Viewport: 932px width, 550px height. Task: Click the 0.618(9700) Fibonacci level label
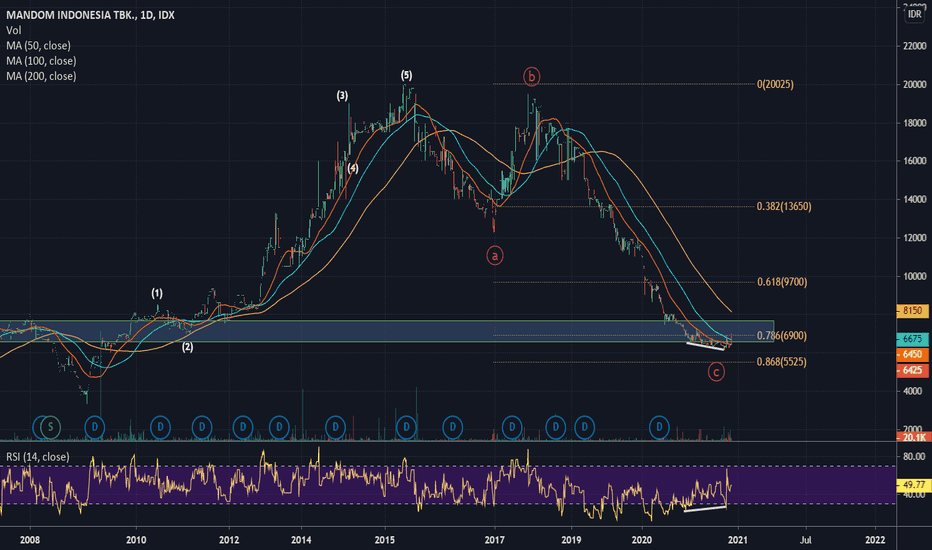tap(782, 282)
